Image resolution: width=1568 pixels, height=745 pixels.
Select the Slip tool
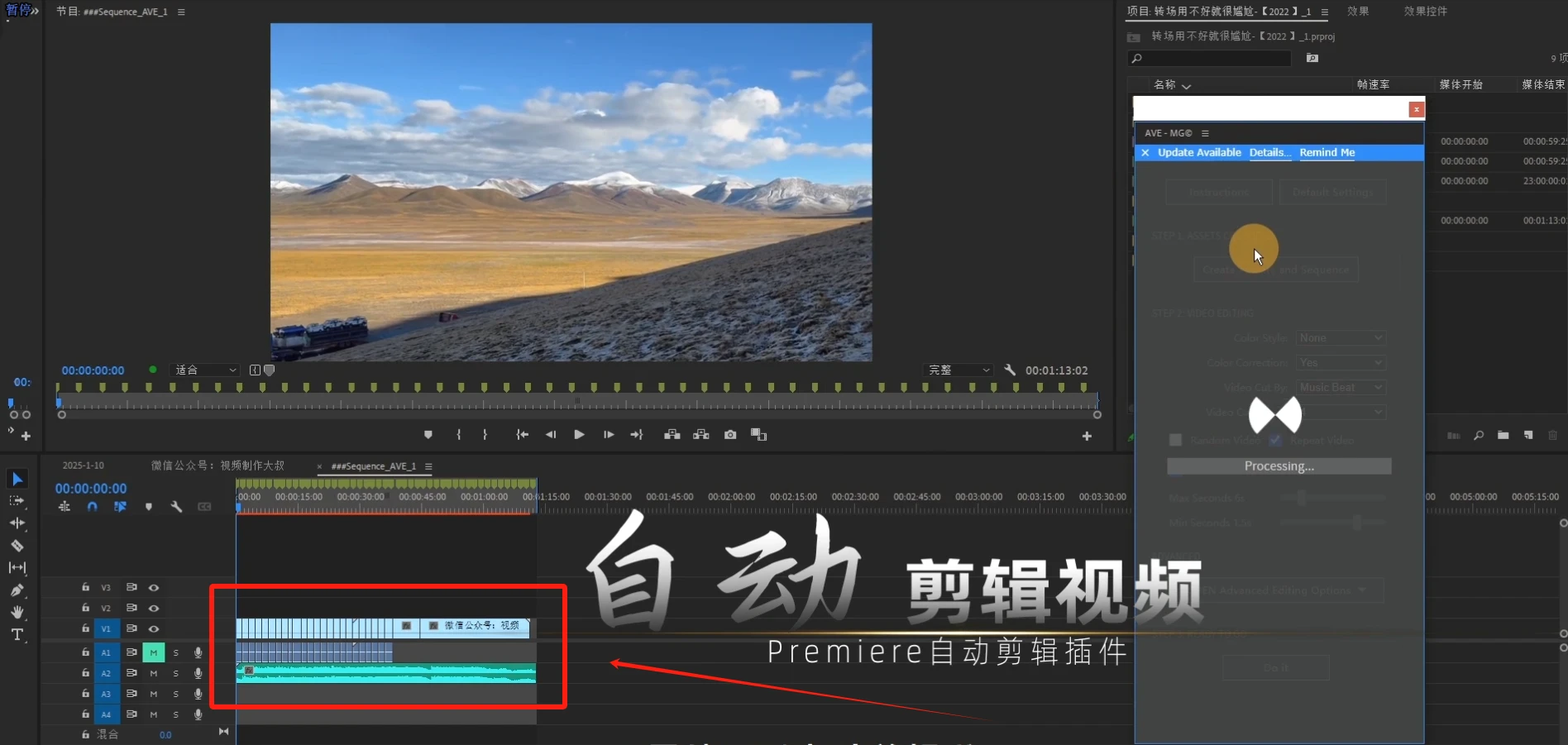coord(17,568)
